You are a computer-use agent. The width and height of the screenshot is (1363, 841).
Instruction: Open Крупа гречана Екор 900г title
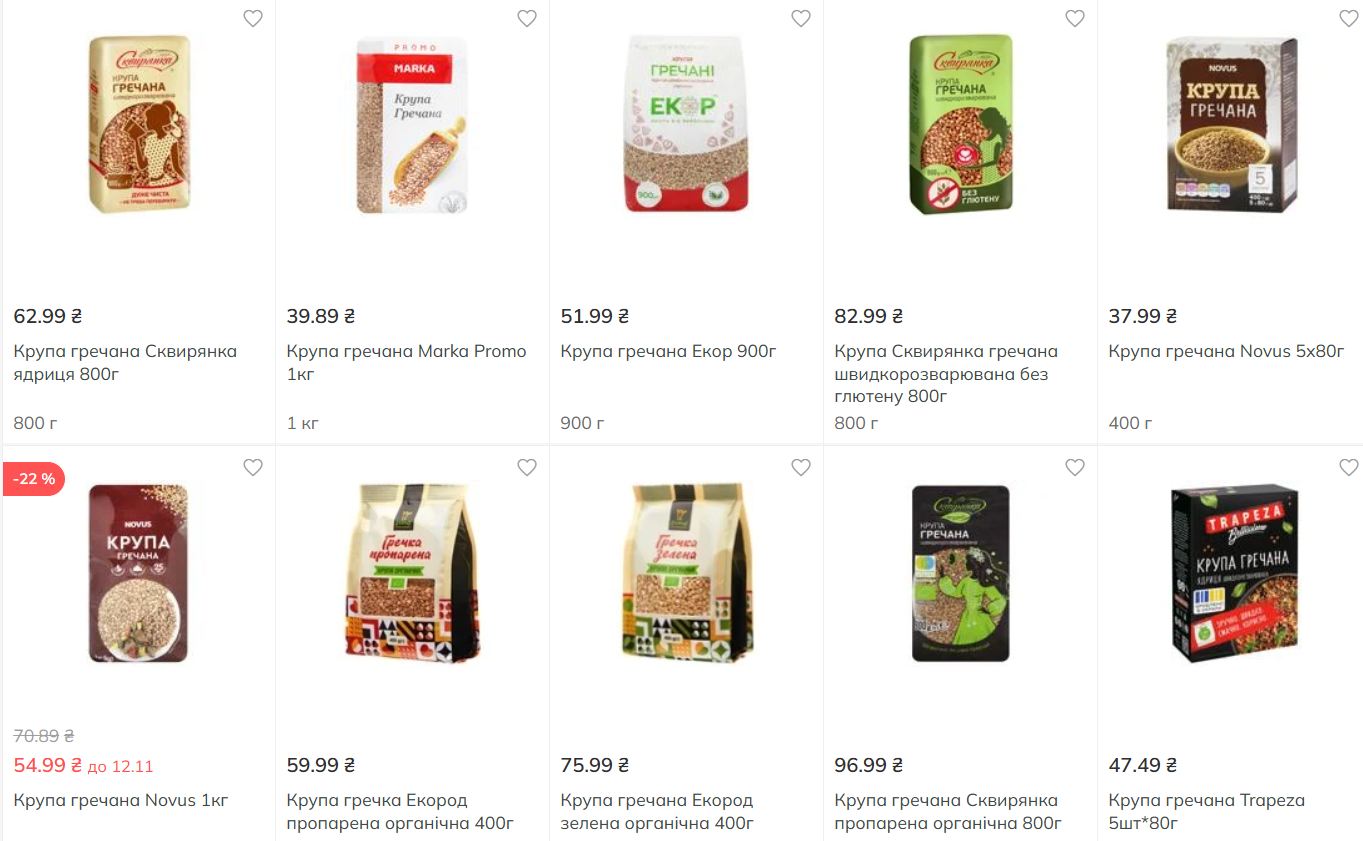click(668, 352)
